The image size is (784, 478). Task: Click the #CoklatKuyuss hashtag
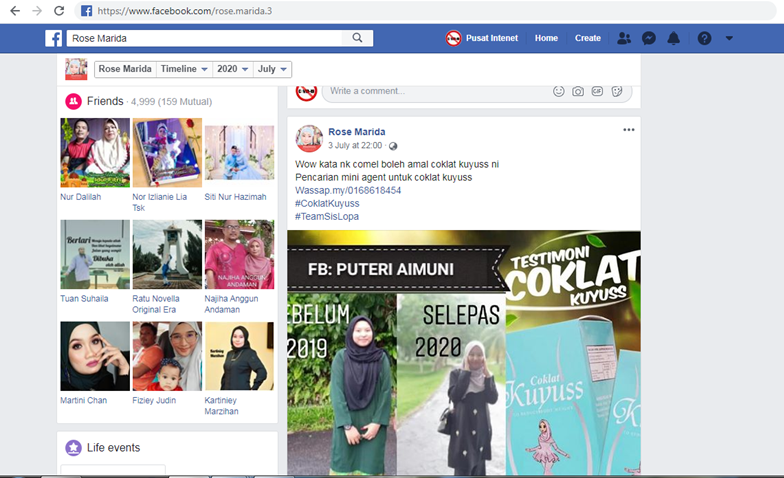click(327, 203)
